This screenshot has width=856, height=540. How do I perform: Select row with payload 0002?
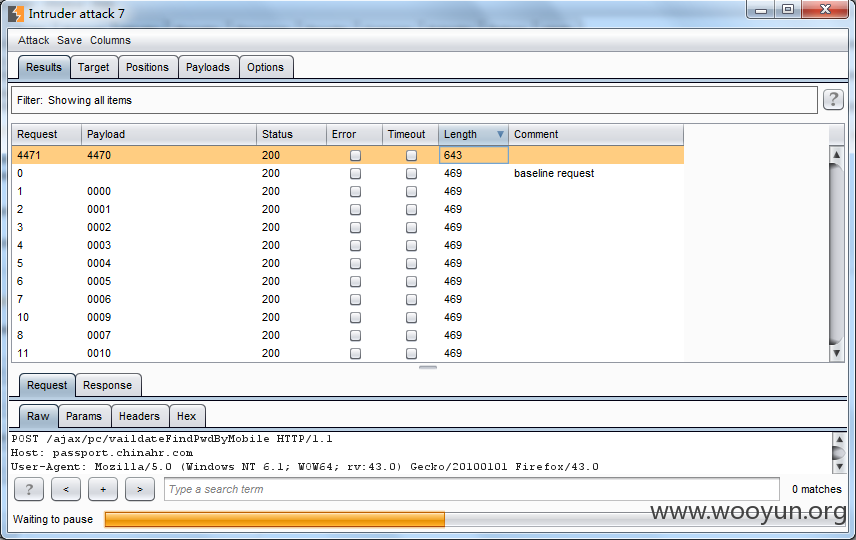click(x=348, y=227)
